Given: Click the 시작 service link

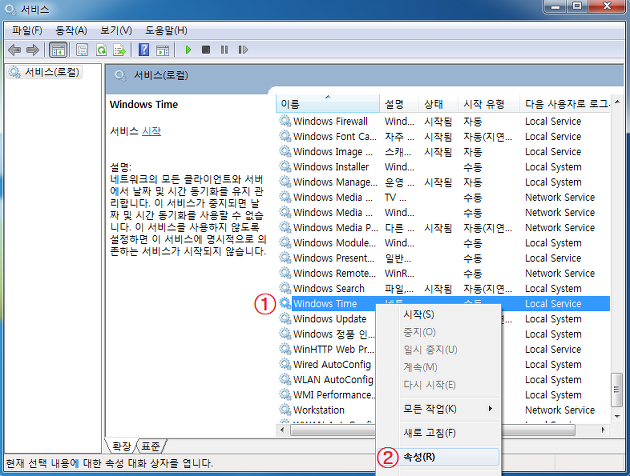Looking at the screenshot, I should [151, 131].
